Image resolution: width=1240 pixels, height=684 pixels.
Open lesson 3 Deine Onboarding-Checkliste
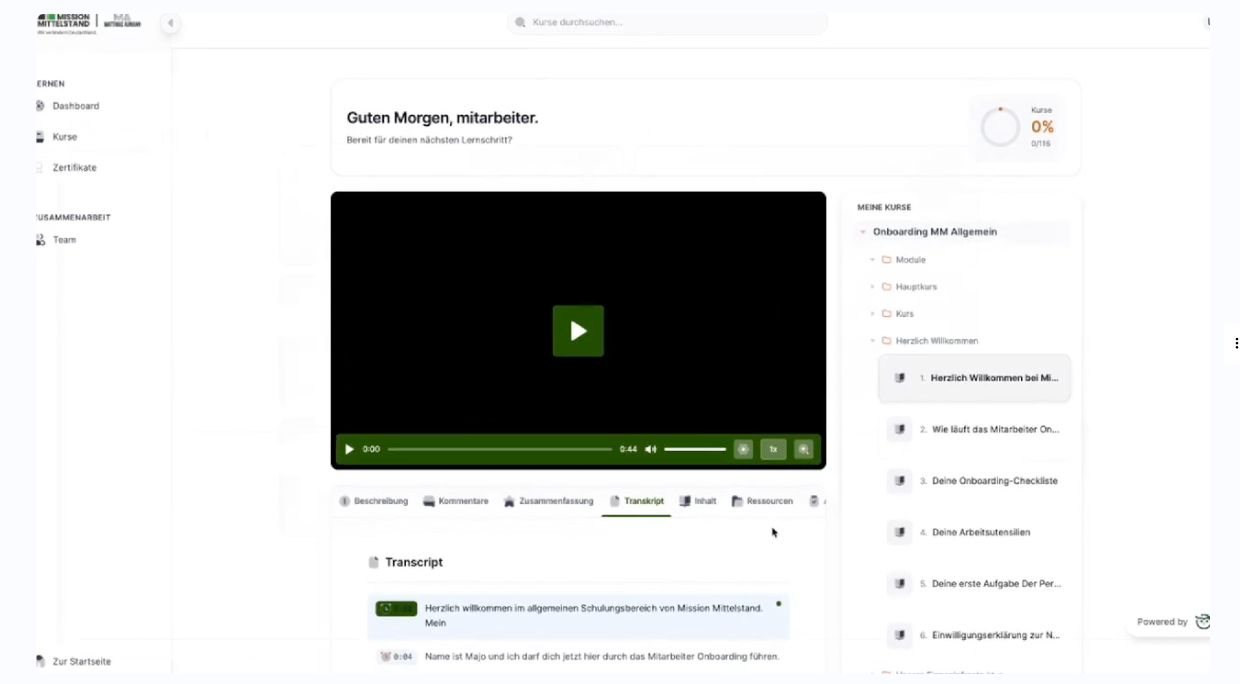993,481
